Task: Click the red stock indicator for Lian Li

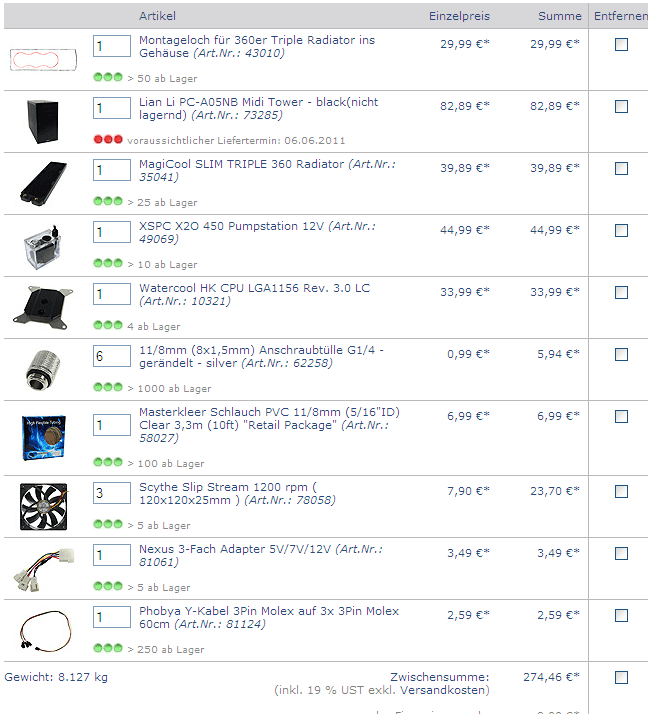Action: click(x=108, y=139)
